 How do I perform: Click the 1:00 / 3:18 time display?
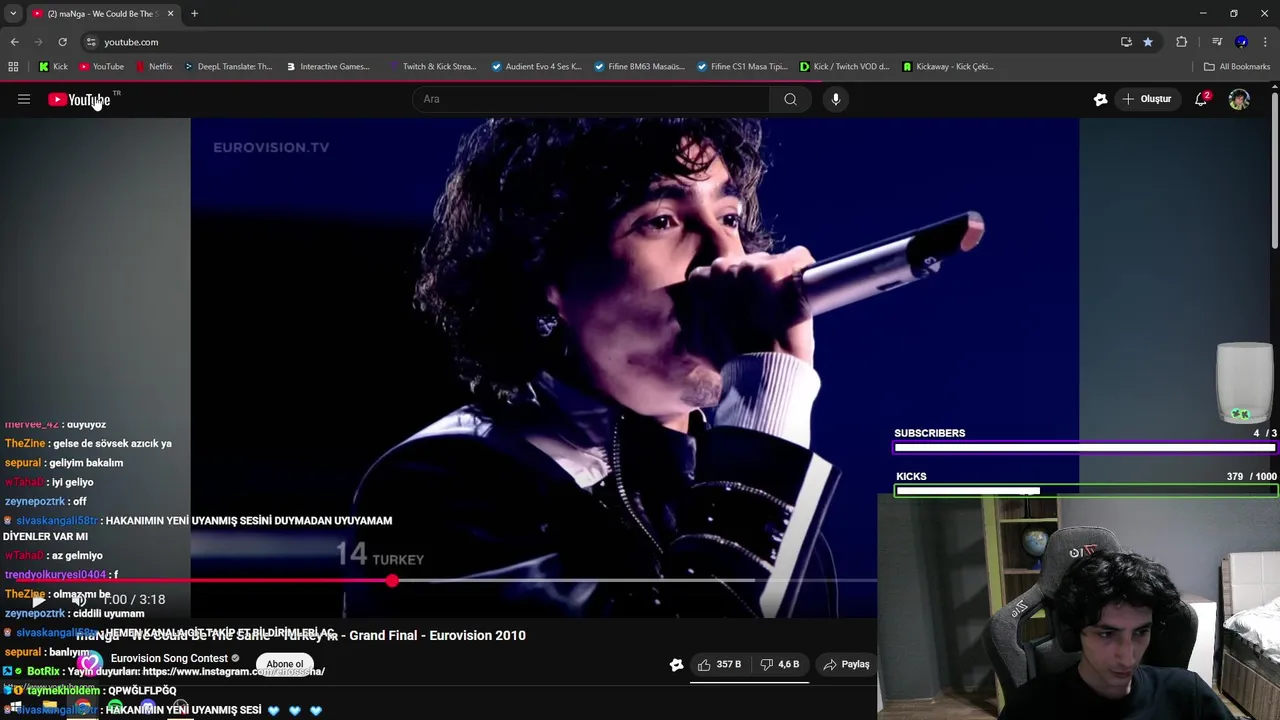pyautogui.click(x=134, y=600)
